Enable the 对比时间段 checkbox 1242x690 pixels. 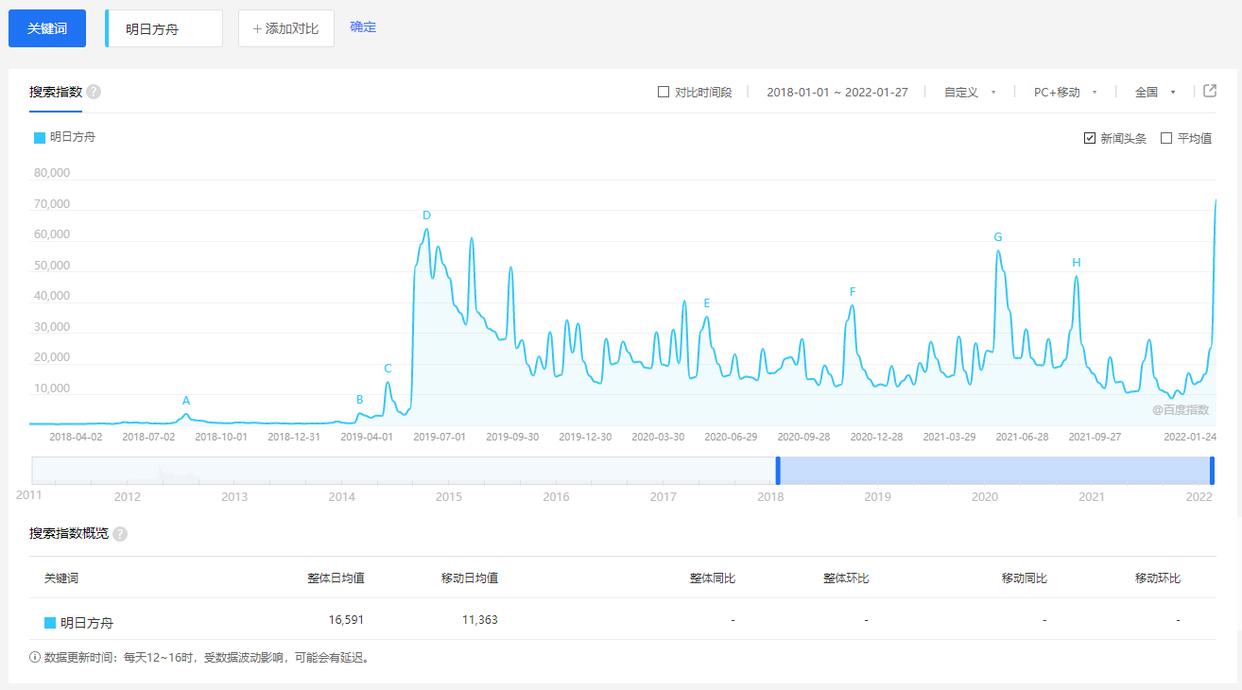tap(663, 92)
